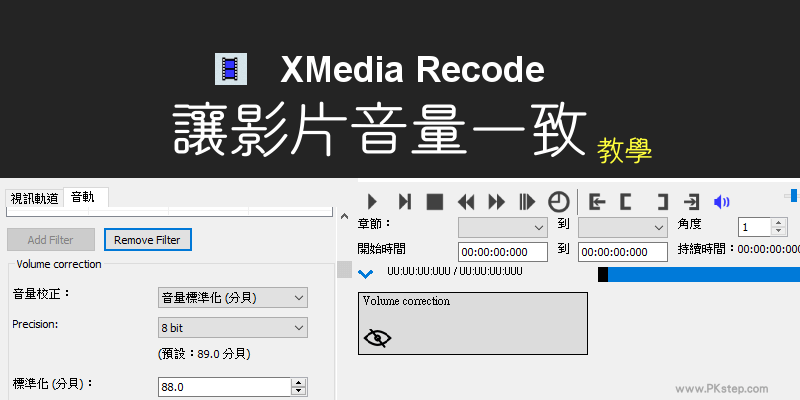The height and width of the screenshot is (400, 800).
Task: Jump to start marker arrow icon
Action: (x=597, y=202)
